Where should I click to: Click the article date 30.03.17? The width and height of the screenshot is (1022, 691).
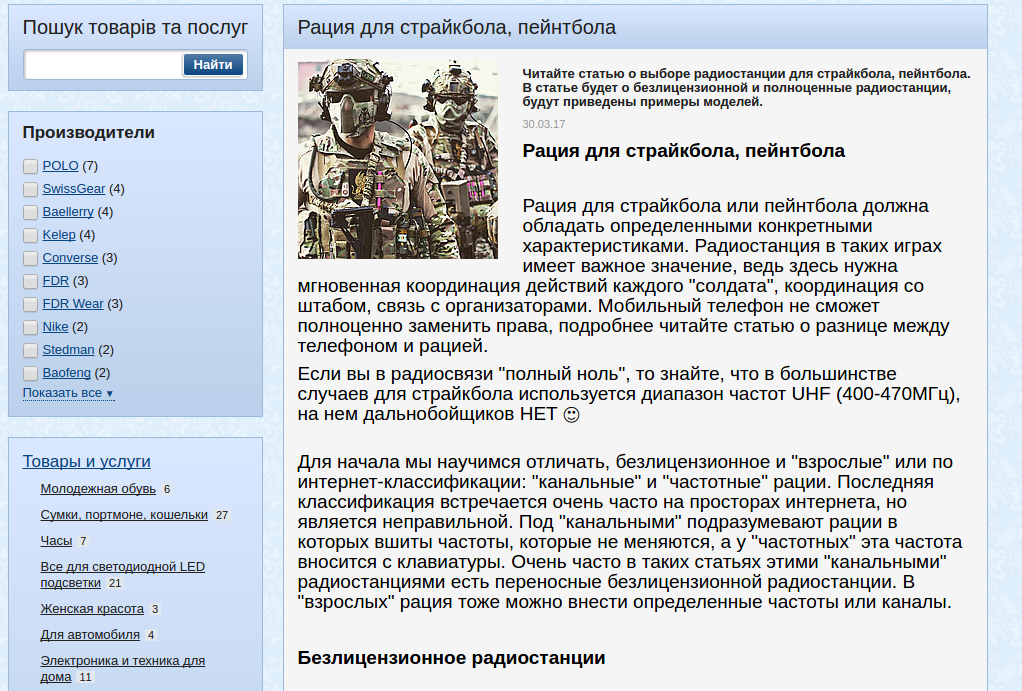coord(544,124)
